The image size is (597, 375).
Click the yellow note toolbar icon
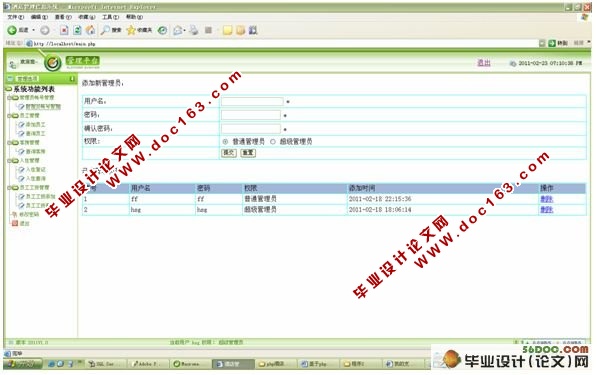pyautogui.click(x=227, y=30)
